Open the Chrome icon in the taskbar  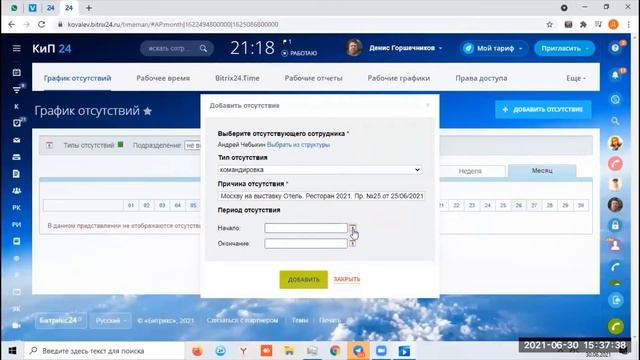click(335, 351)
